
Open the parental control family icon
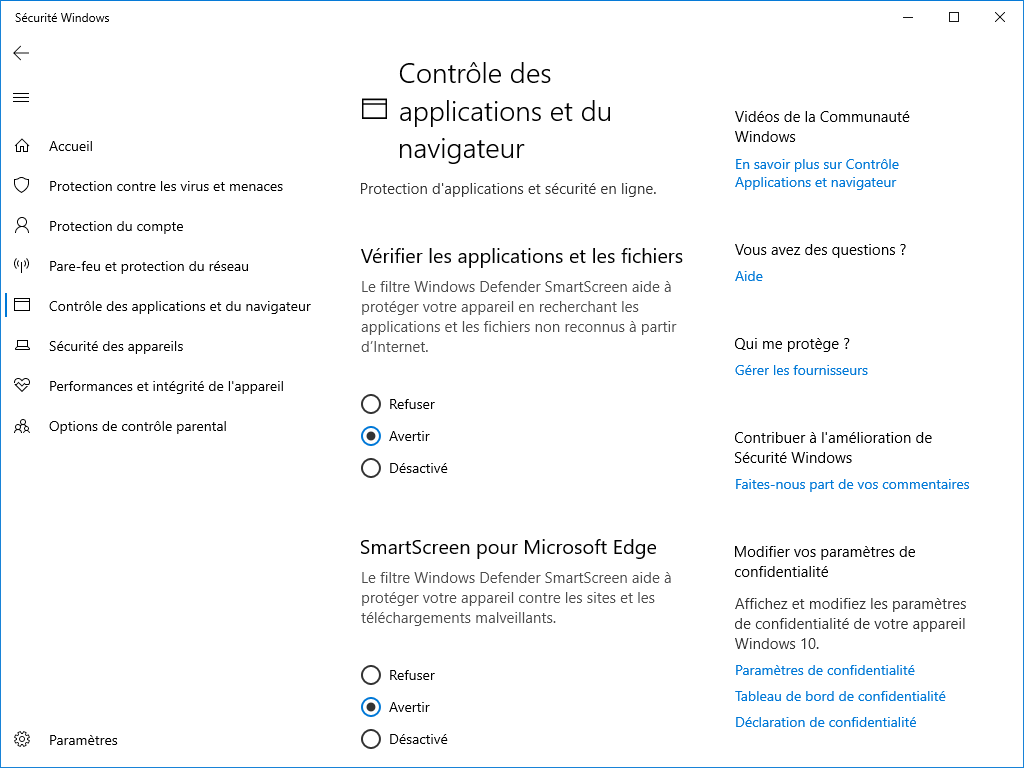pos(22,426)
